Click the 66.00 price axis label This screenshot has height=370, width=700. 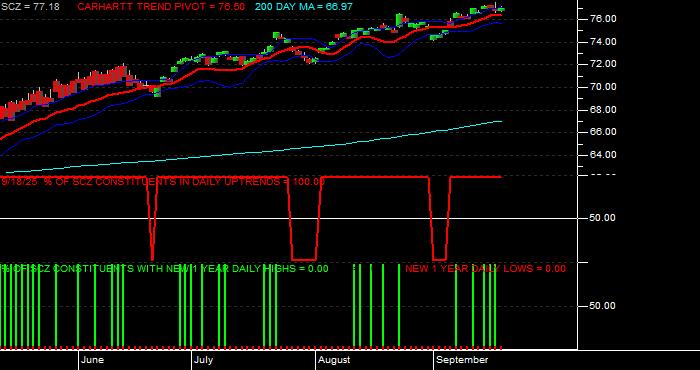(x=604, y=132)
